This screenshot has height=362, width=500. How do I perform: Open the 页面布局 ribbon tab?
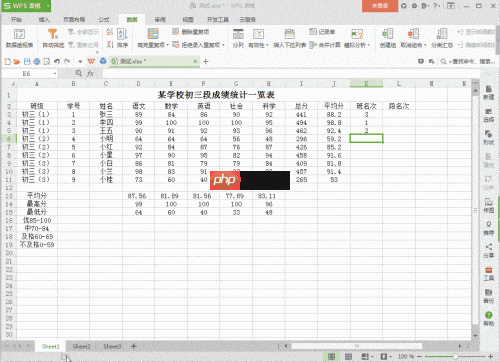[74, 20]
